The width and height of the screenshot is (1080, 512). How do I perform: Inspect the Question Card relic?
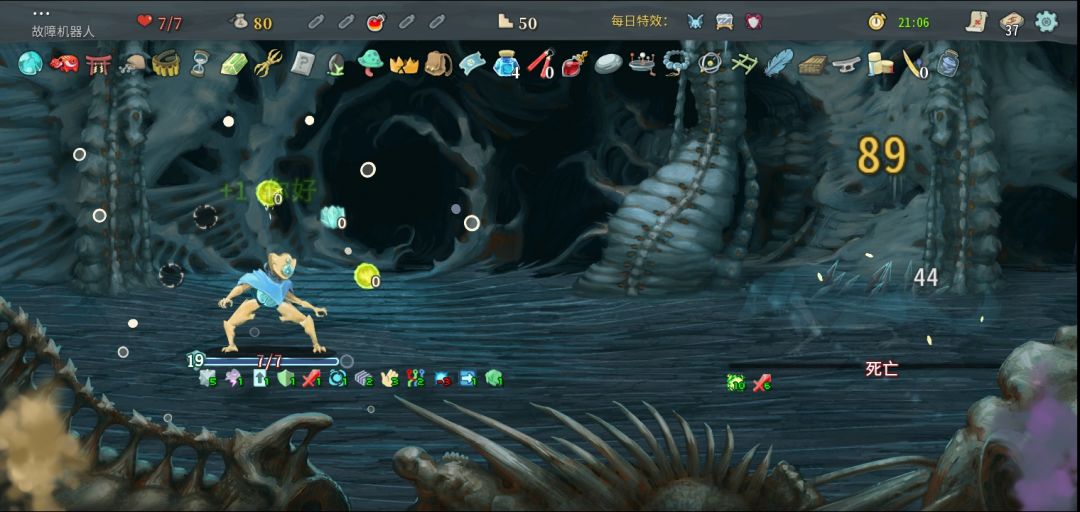click(302, 64)
